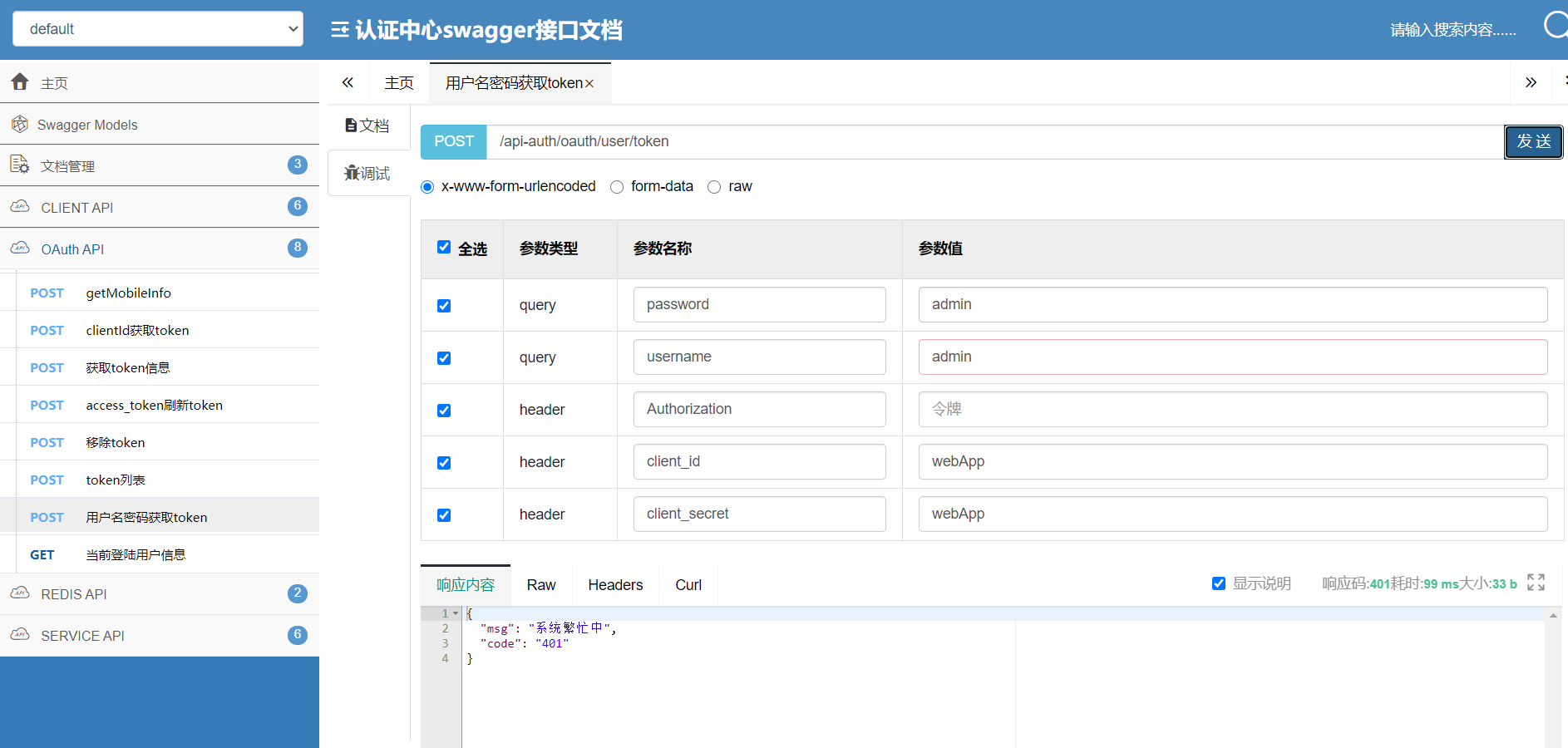Click the 文档管理 document settings icon

pos(20,165)
